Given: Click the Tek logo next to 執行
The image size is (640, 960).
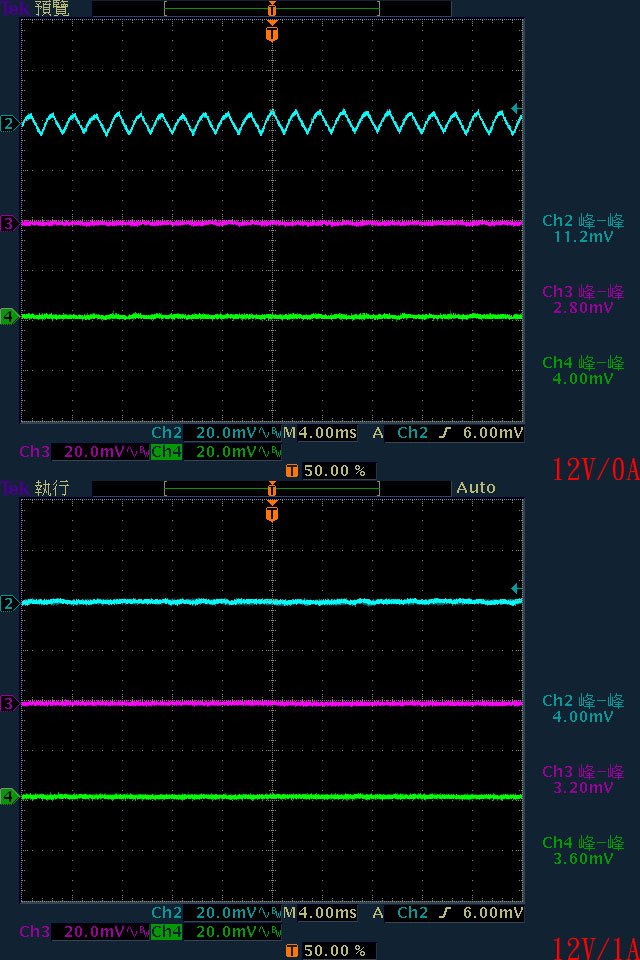Looking at the screenshot, I should [x=15, y=488].
